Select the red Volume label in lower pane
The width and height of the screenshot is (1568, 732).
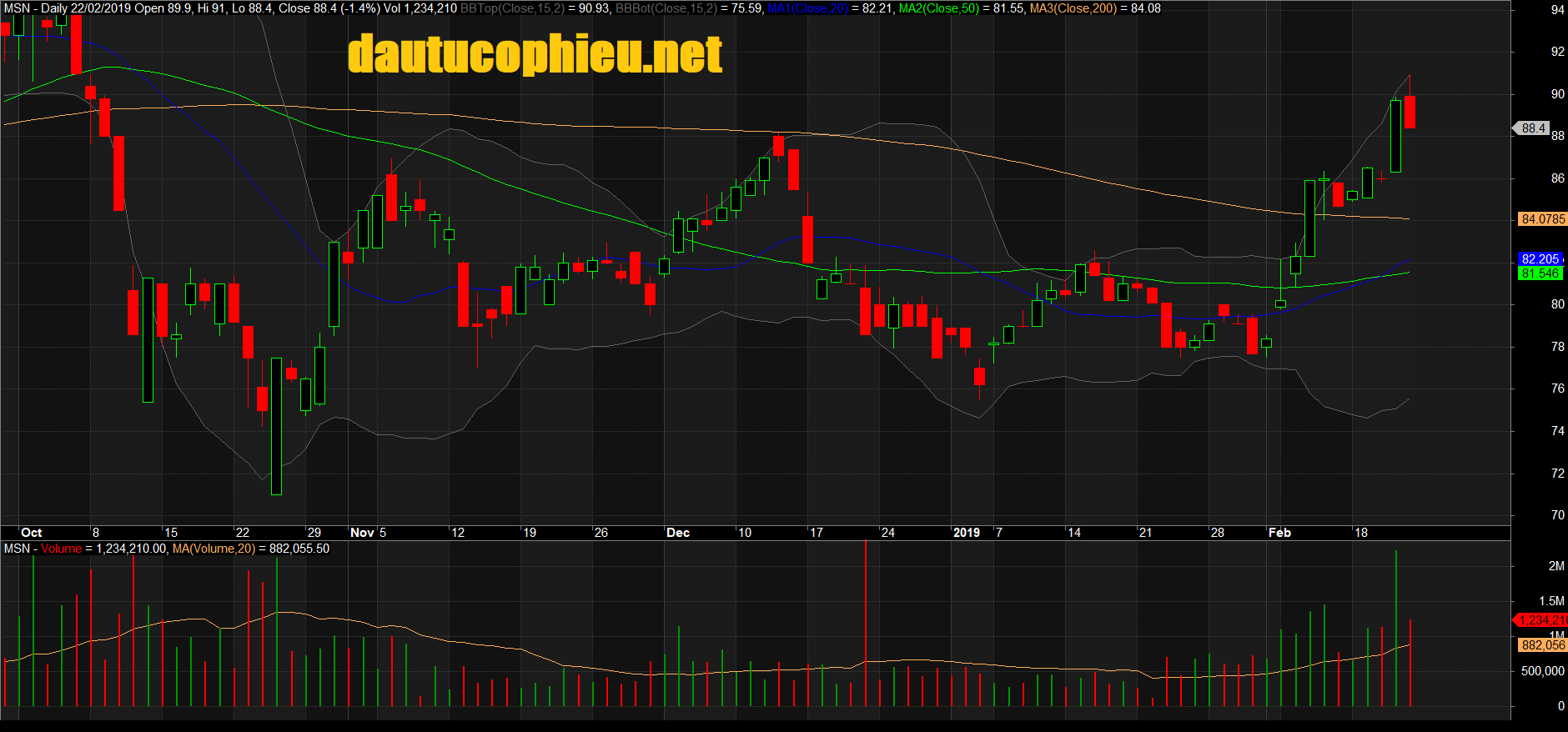tap(62, 549)
